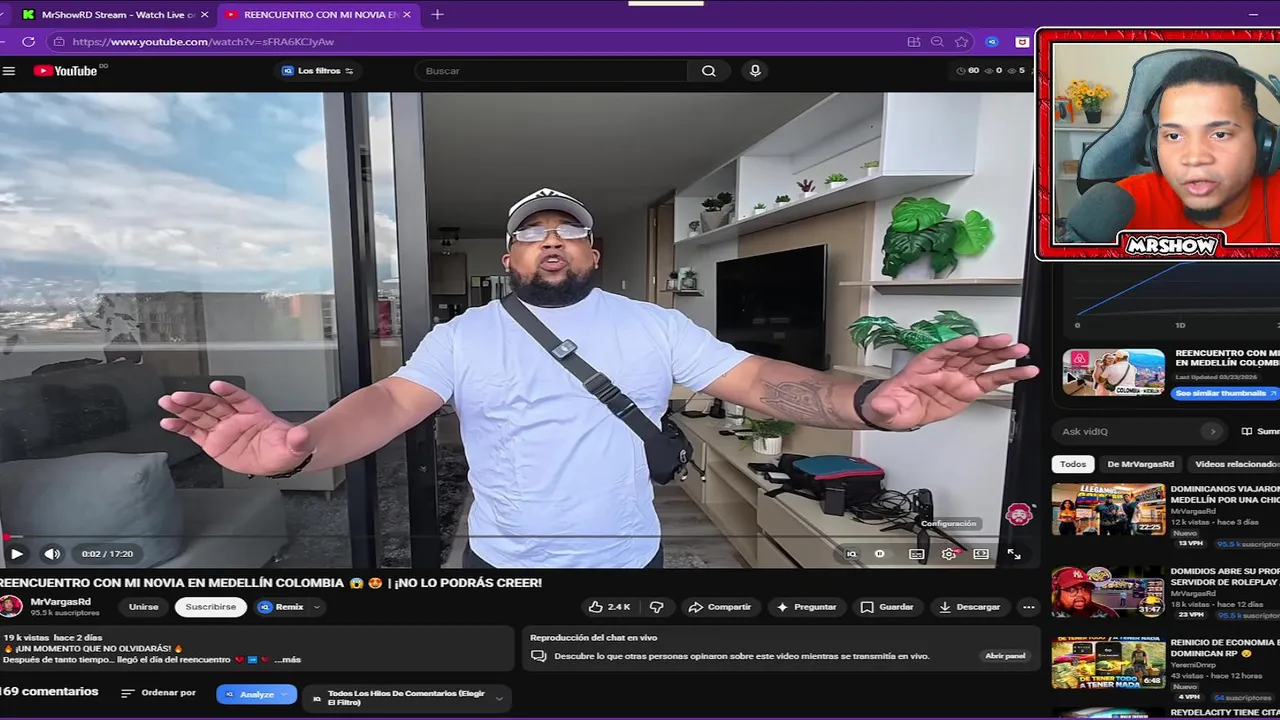Enter fullscreen mode
The image size is (1280, 720).
tap(1014, 554)
